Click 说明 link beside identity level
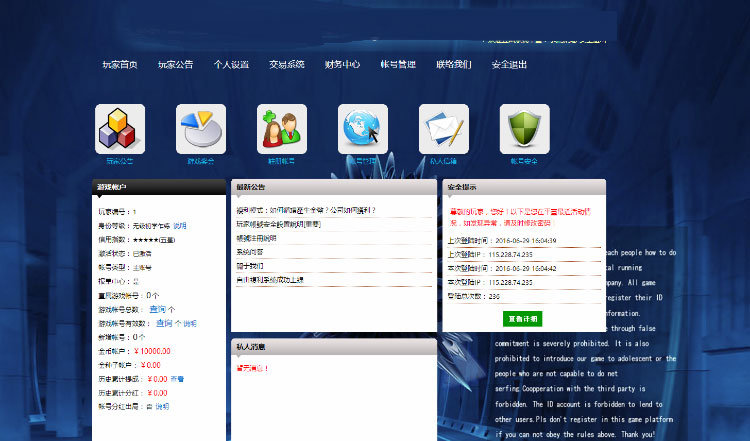Screen dimensions: 750x441 [x=180, y=226]
